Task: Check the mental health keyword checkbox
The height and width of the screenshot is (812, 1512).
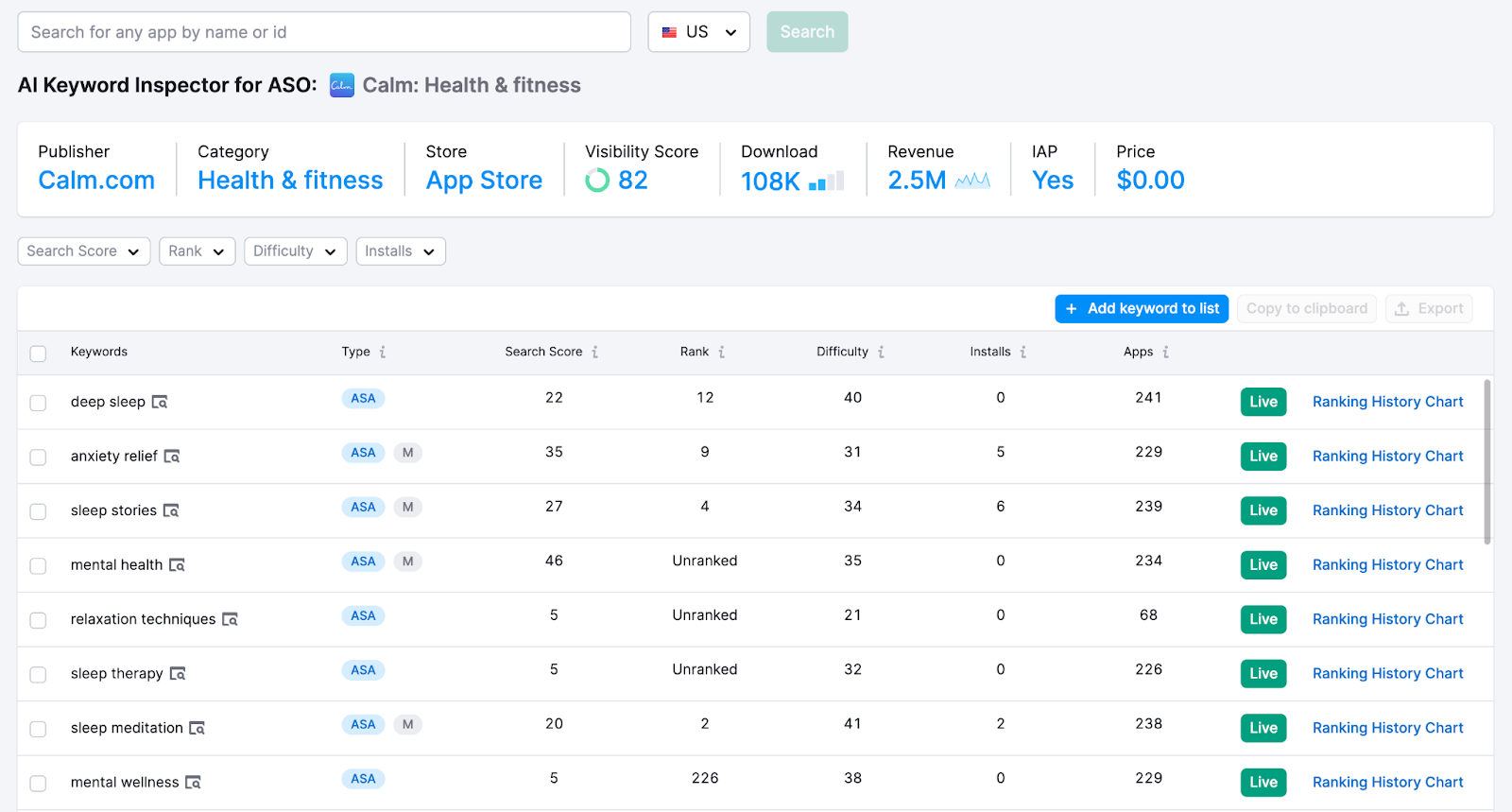Action: (x=38, y=566)
